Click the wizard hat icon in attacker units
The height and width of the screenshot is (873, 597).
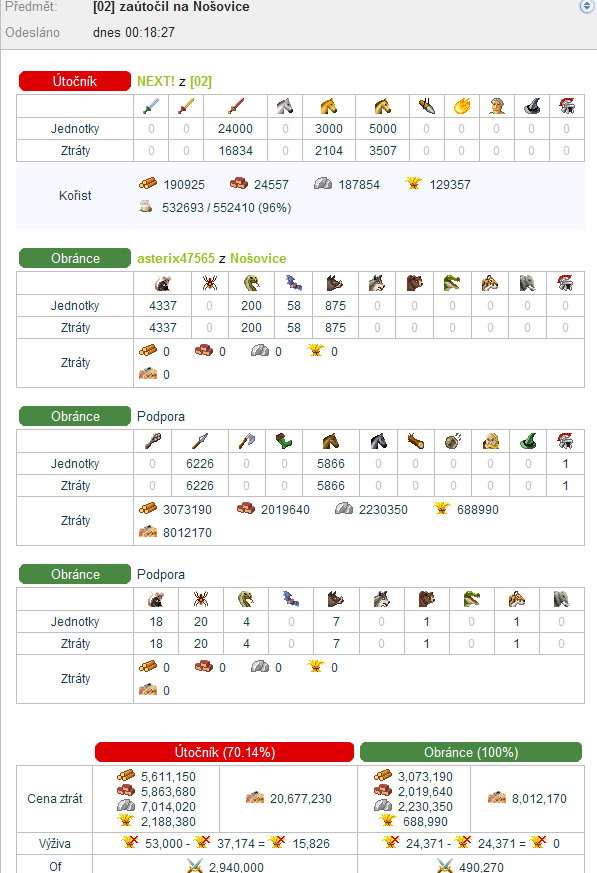(x=532, y=106)
